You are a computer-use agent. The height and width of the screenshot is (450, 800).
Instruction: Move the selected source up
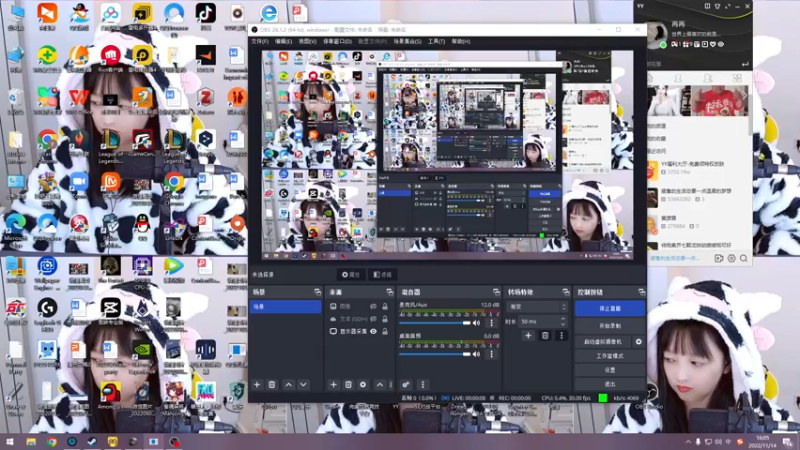(380, 385)
